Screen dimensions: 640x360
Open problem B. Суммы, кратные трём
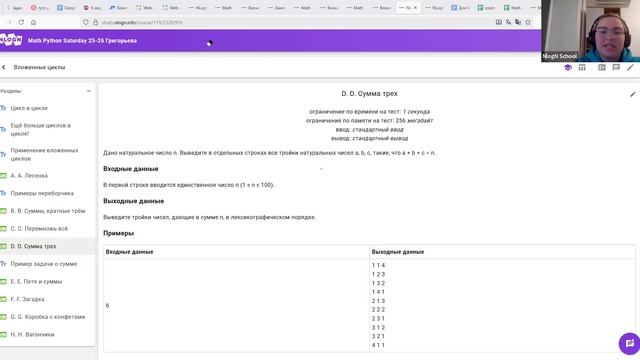click(x=48, y=211)
